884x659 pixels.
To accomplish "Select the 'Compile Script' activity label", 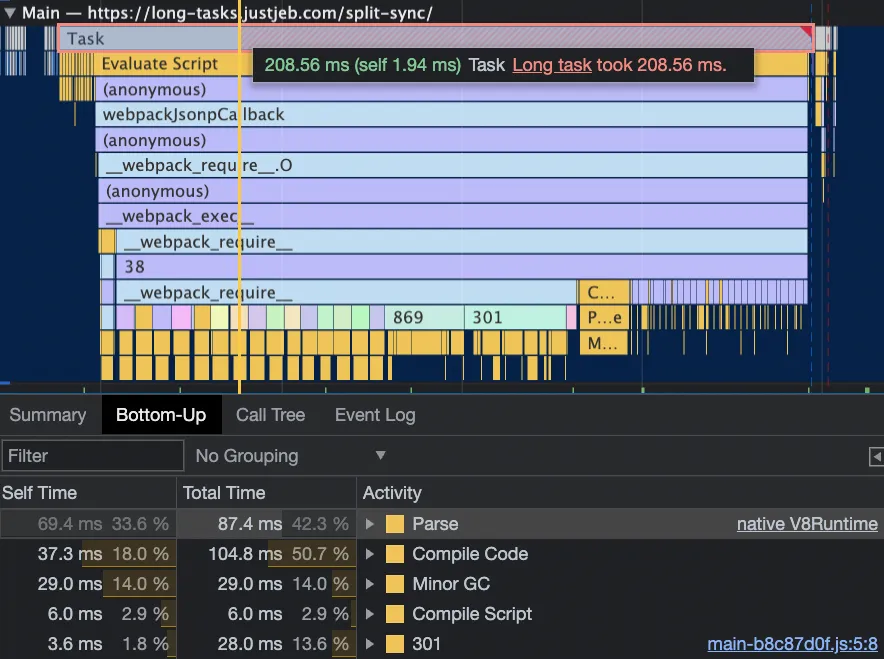I will point(472,613).
